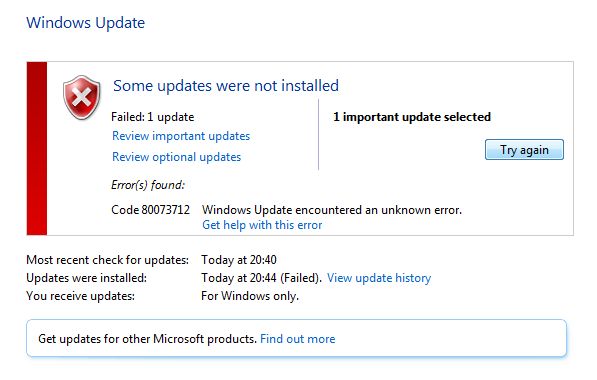Click the Some updates were not installed heading
The width and height of the screenshot is (597, 380).
pos(226,86)
